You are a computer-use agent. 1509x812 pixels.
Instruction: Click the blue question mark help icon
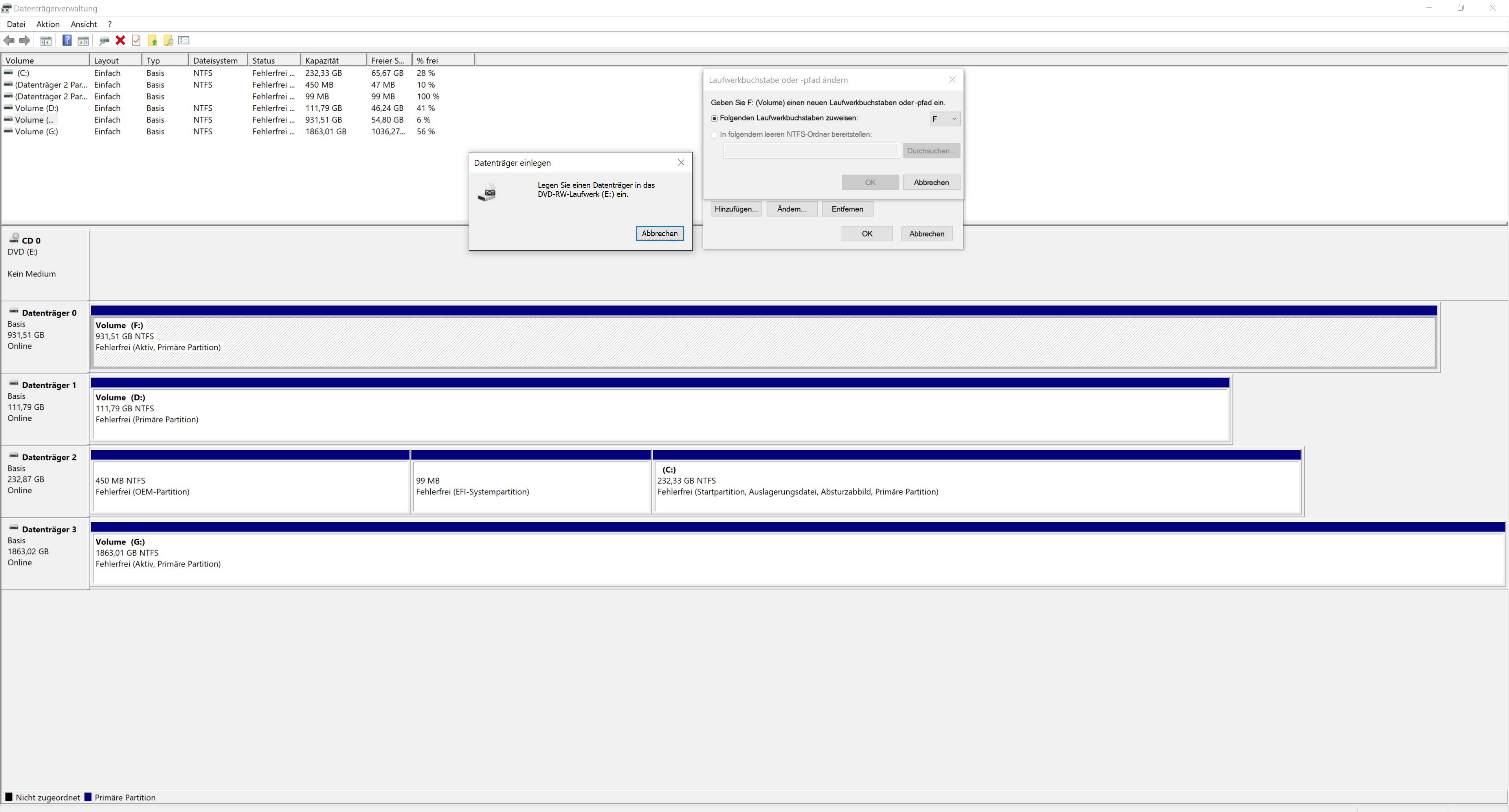[x=67, y=40]
